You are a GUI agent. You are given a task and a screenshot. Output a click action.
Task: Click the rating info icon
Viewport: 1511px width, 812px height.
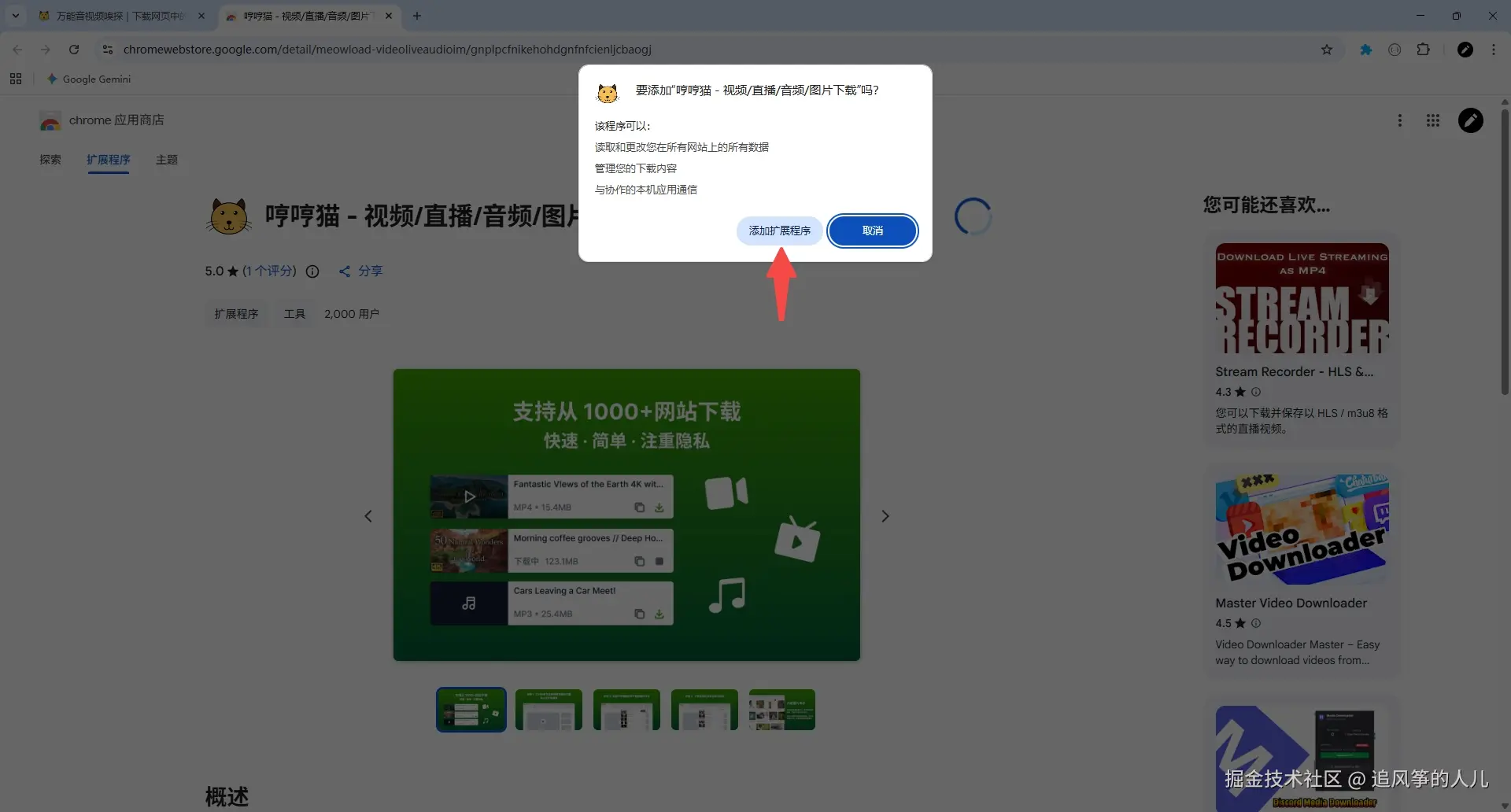pyautogui.click(x=312, y=271)
